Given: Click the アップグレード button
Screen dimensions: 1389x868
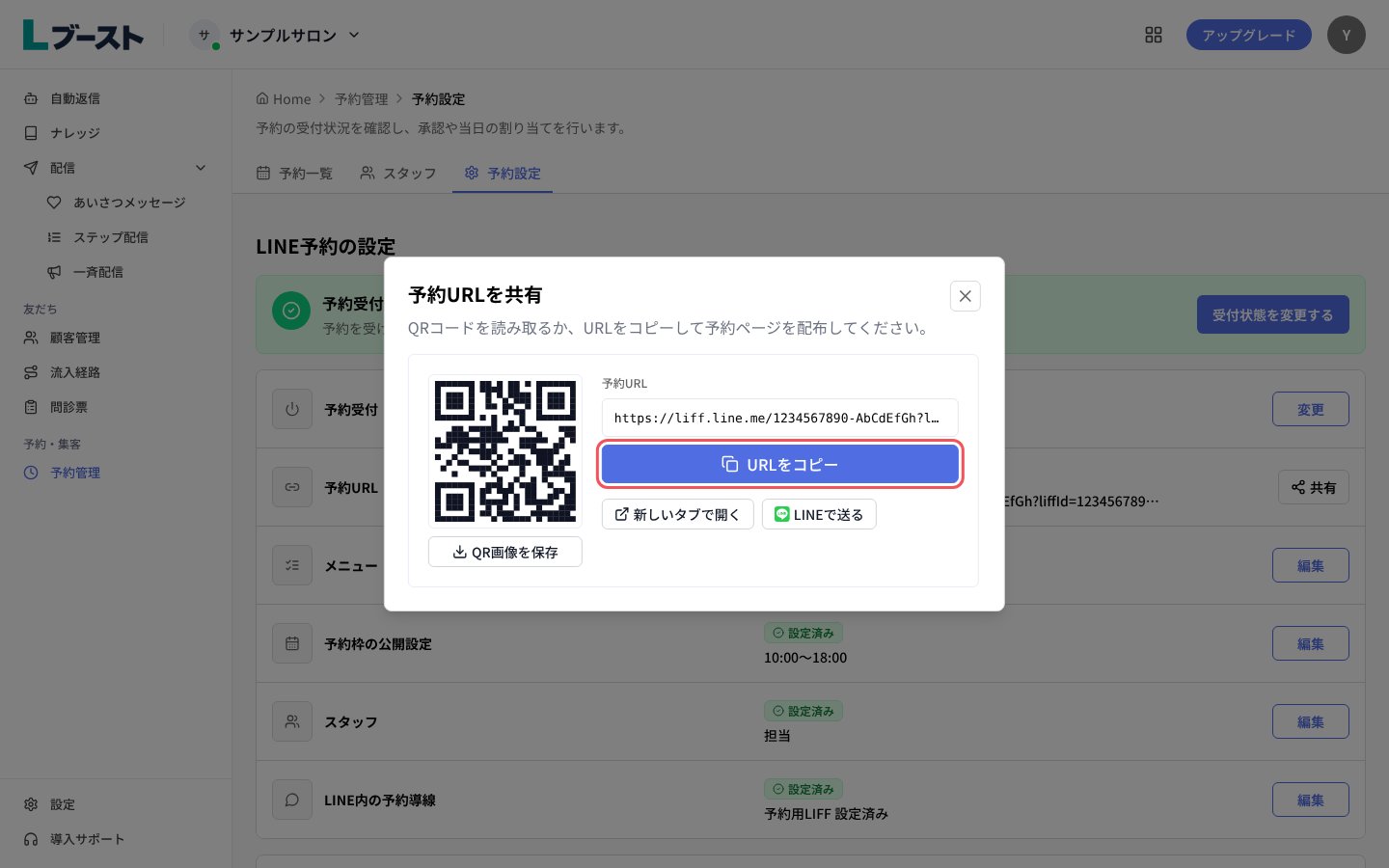Looking at the screenshot, I should point(1248,35).
